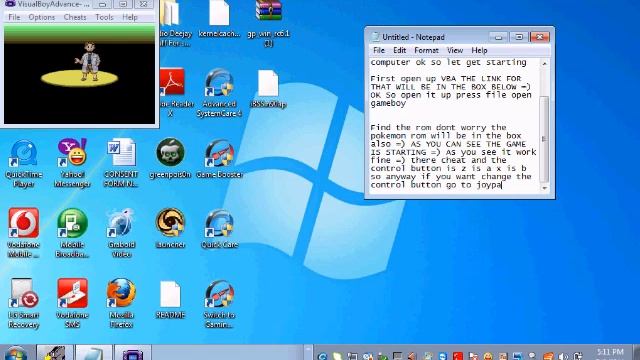
Task: Open the Options menu in VisualBoyAdvance
Action: coord(42,17)
